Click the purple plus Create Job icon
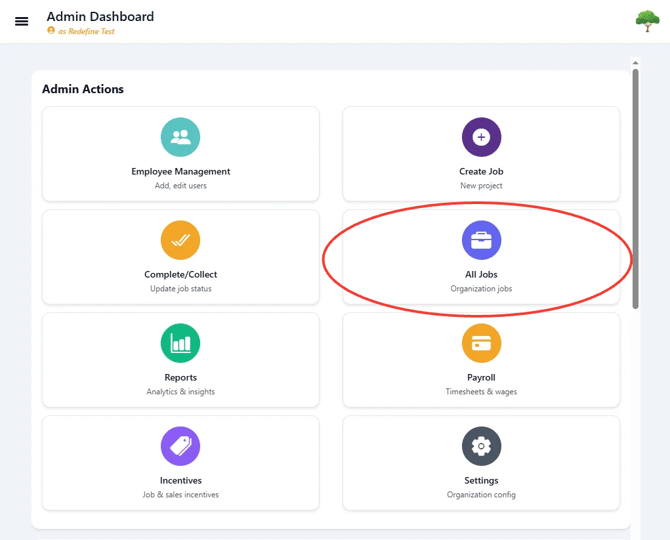The image size is (670, 540). [x=481, y=137]
